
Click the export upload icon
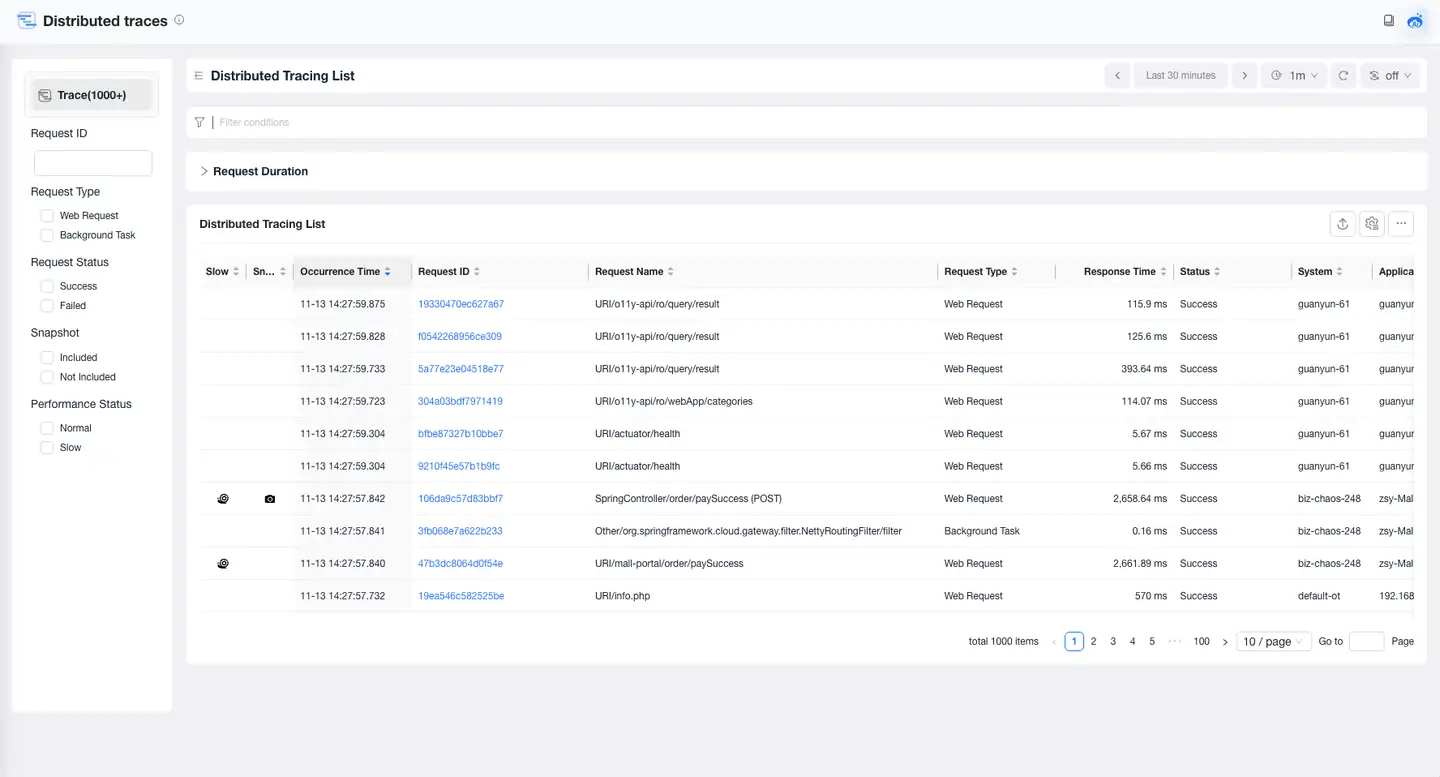click(x=1343, y=224)
